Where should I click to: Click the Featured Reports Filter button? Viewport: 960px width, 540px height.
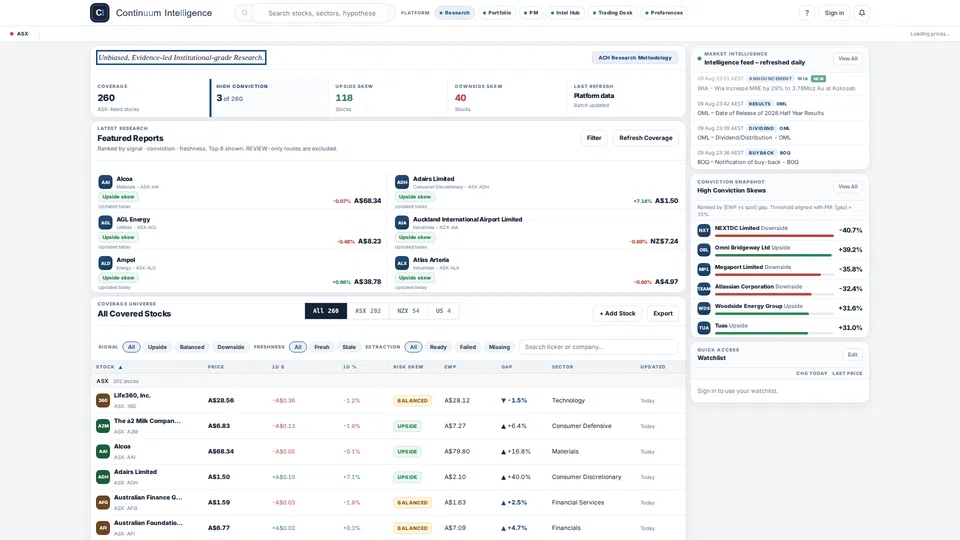(594, 138)
